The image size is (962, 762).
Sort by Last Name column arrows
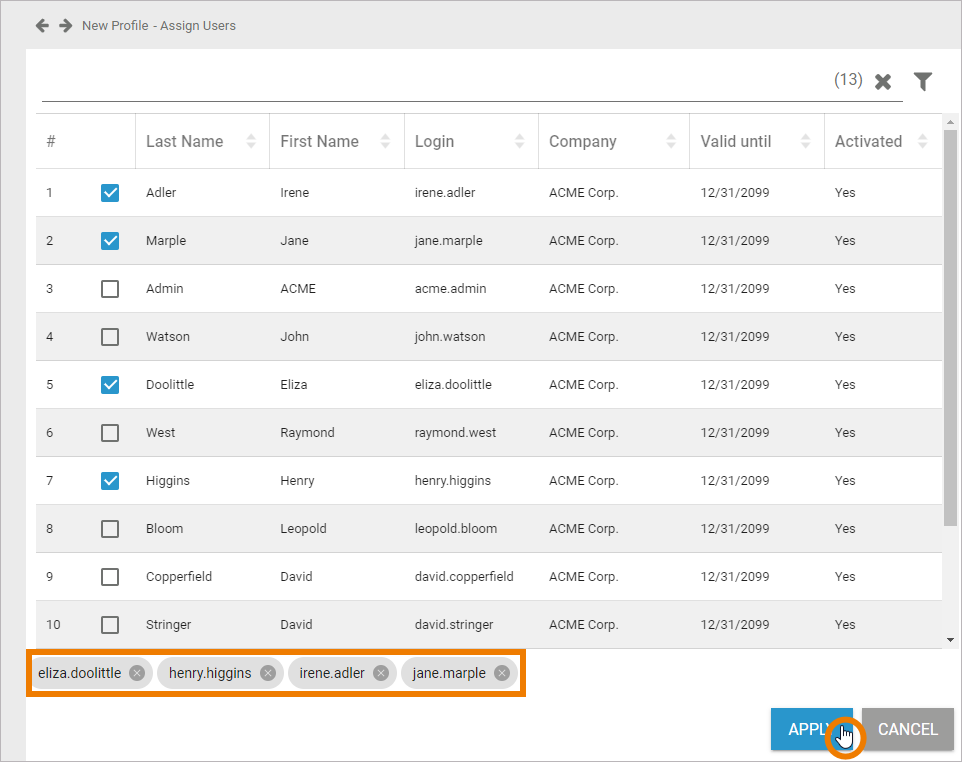coord(251,142)
